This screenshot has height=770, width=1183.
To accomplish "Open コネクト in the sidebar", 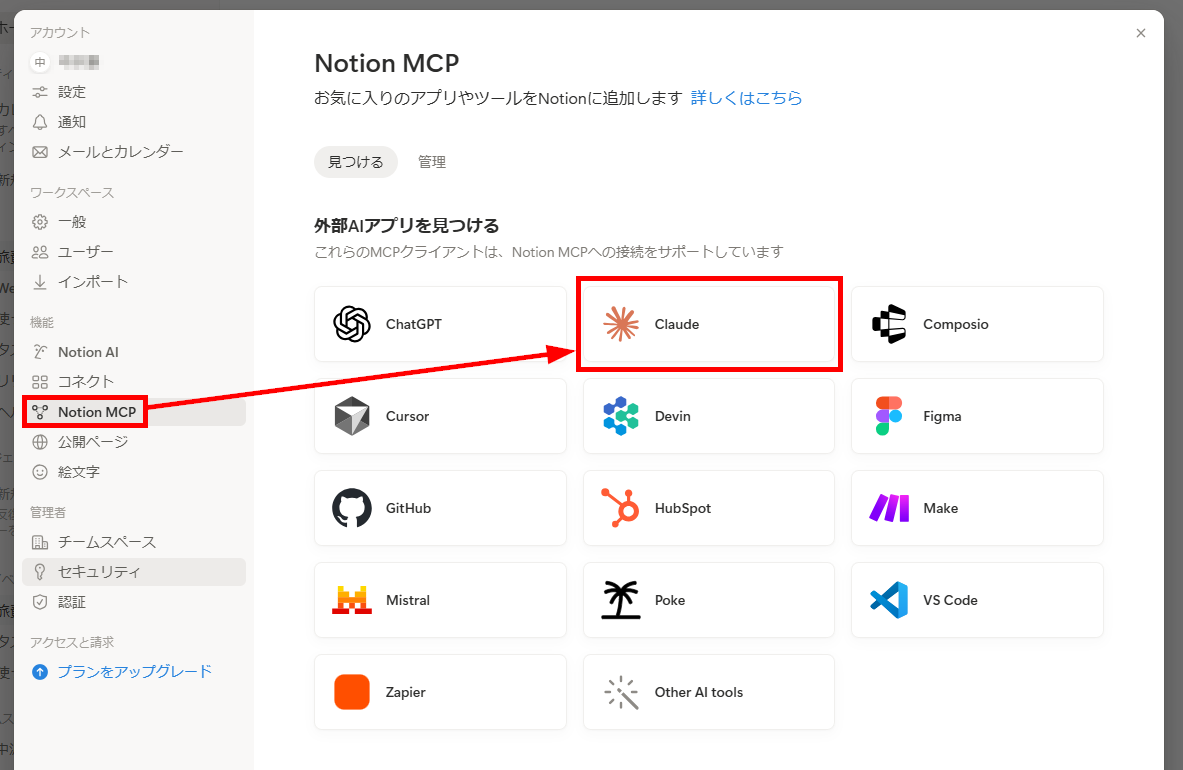I will pos(86,382).
